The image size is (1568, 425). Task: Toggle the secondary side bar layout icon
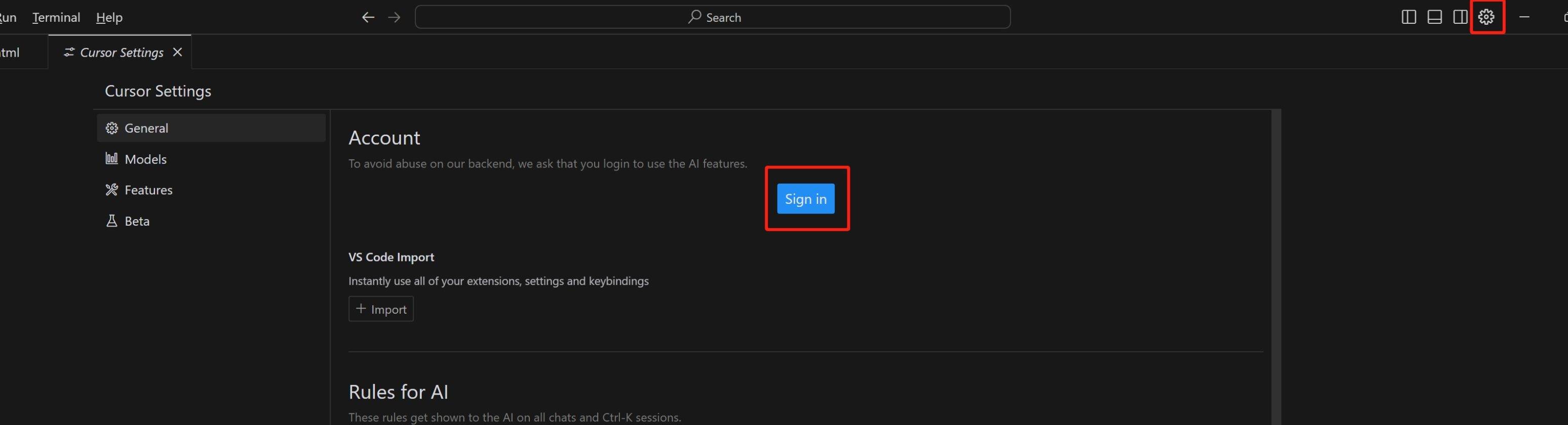[1460, 17]
